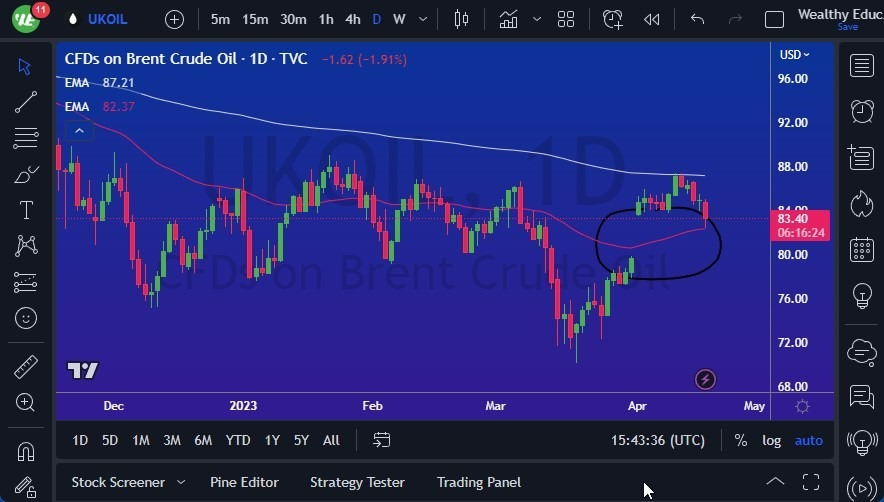Set date range to 5Y
884x502 pixels.
click(302, 441)
